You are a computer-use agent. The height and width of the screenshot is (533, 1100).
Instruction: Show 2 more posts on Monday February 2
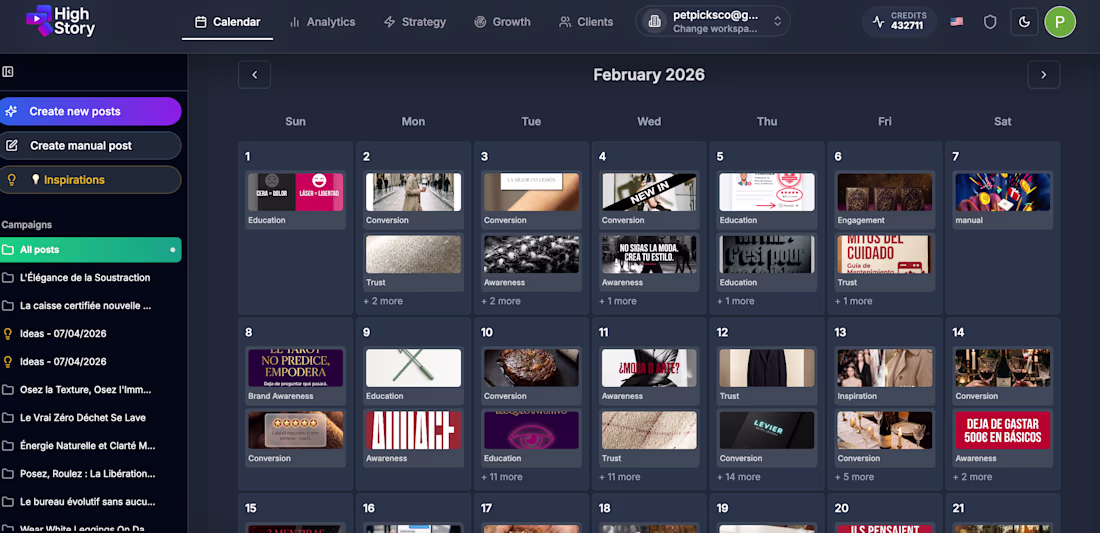pyautogui.click(x=383, y=302)
